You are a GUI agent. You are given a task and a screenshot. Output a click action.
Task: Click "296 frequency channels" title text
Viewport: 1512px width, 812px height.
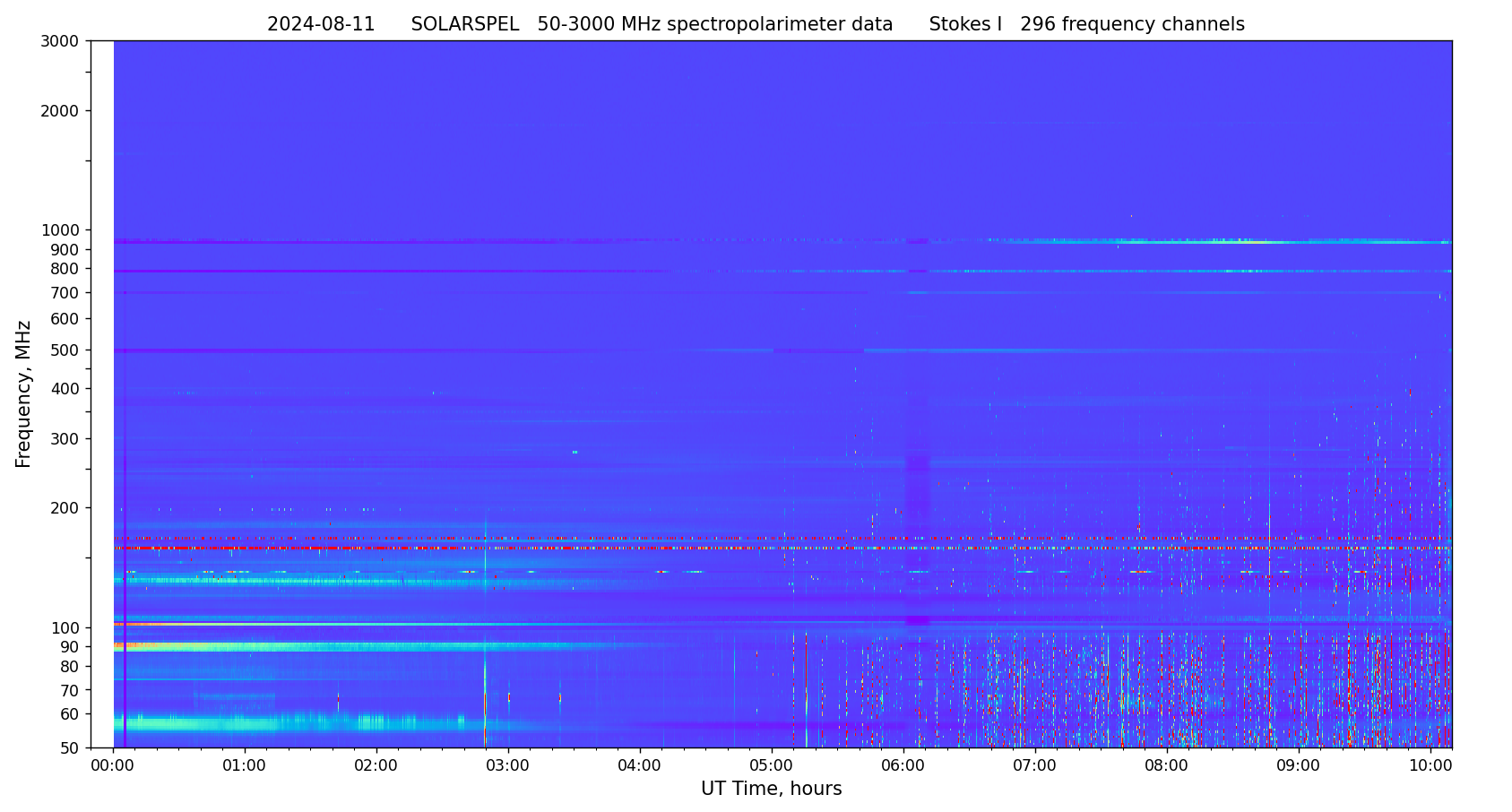pyautogui.click(x=1132, y=25)
